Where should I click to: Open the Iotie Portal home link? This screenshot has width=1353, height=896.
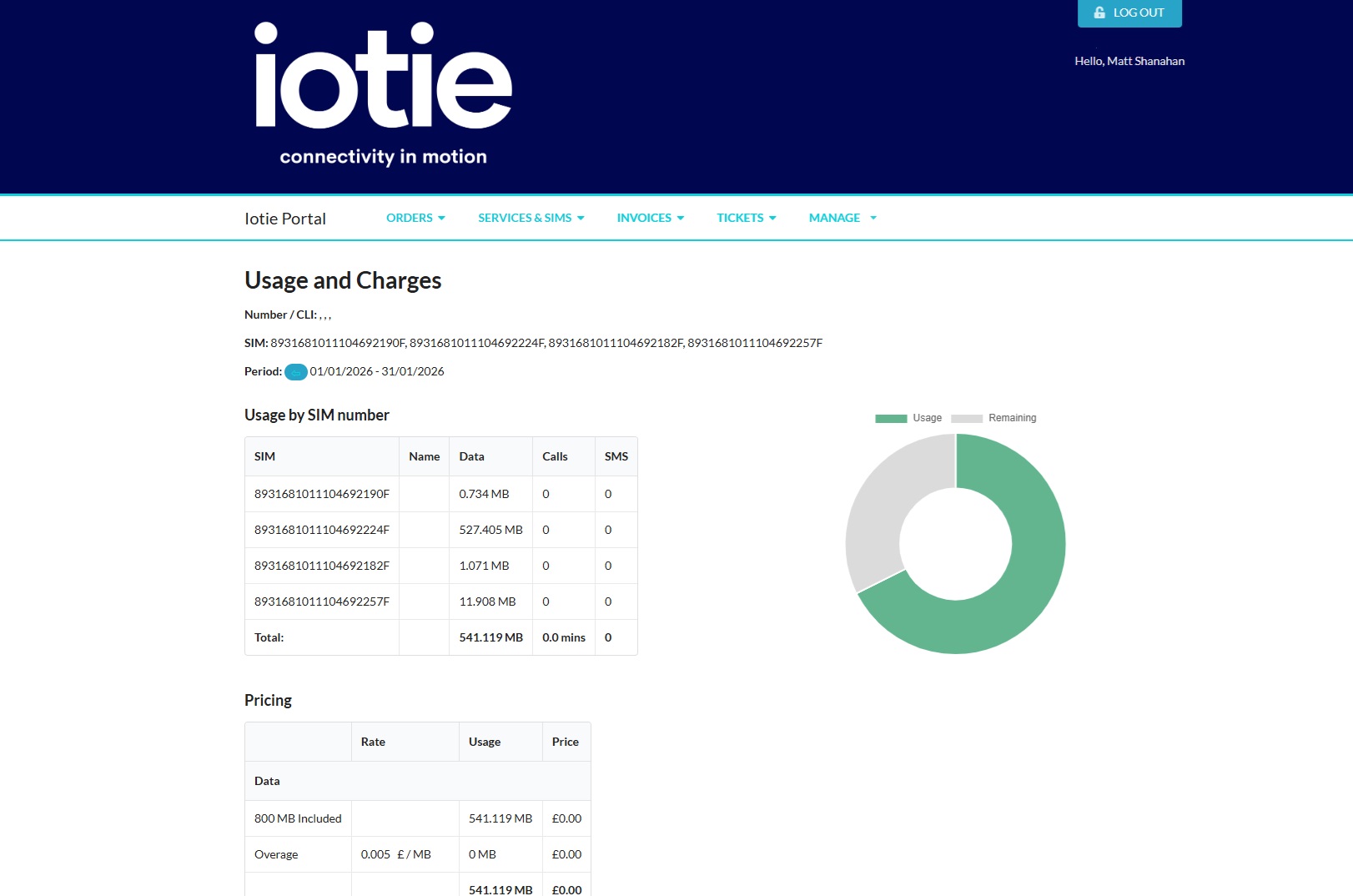coord(284,218)
